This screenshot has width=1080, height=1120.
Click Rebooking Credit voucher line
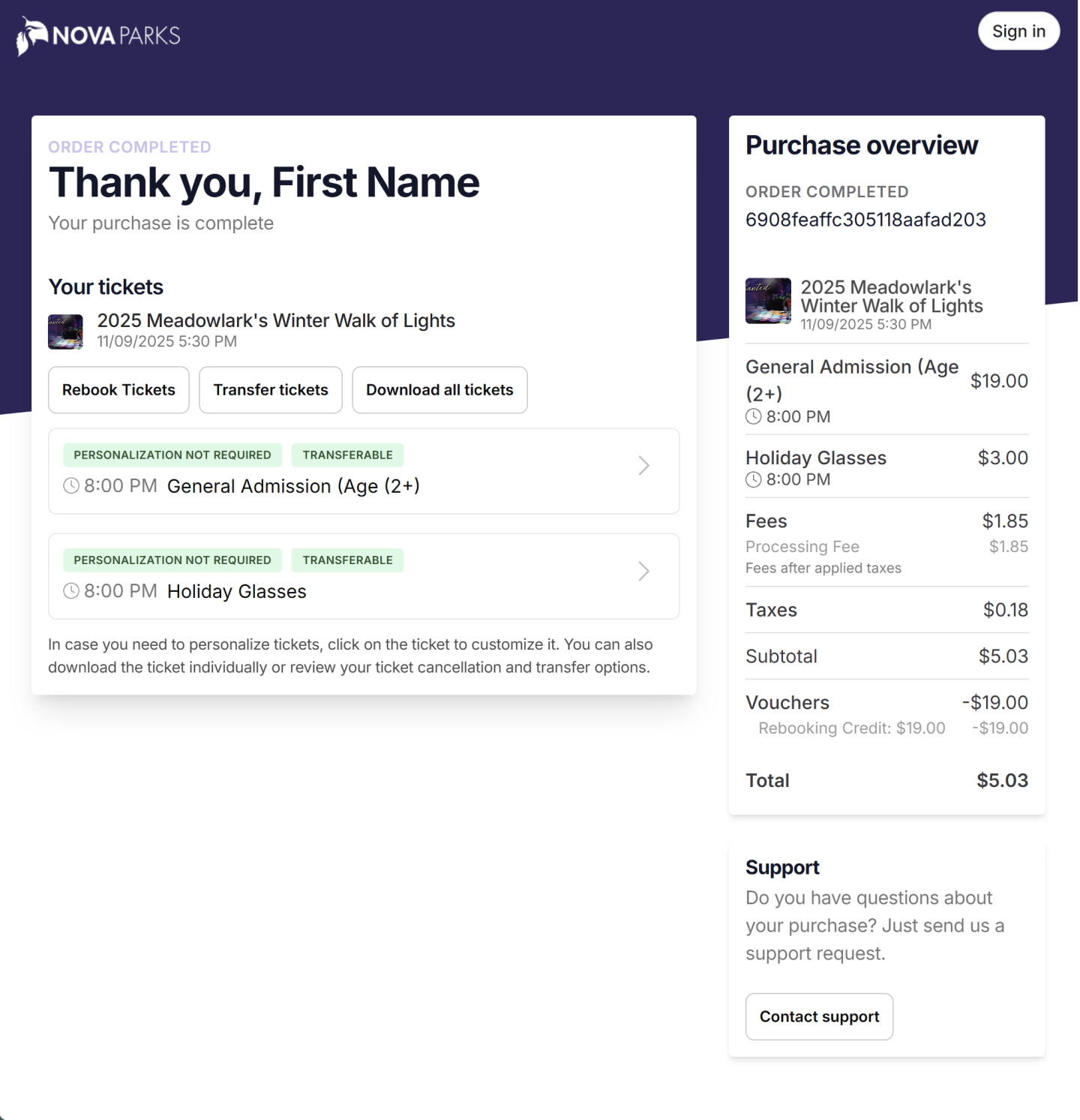point(851,728)
